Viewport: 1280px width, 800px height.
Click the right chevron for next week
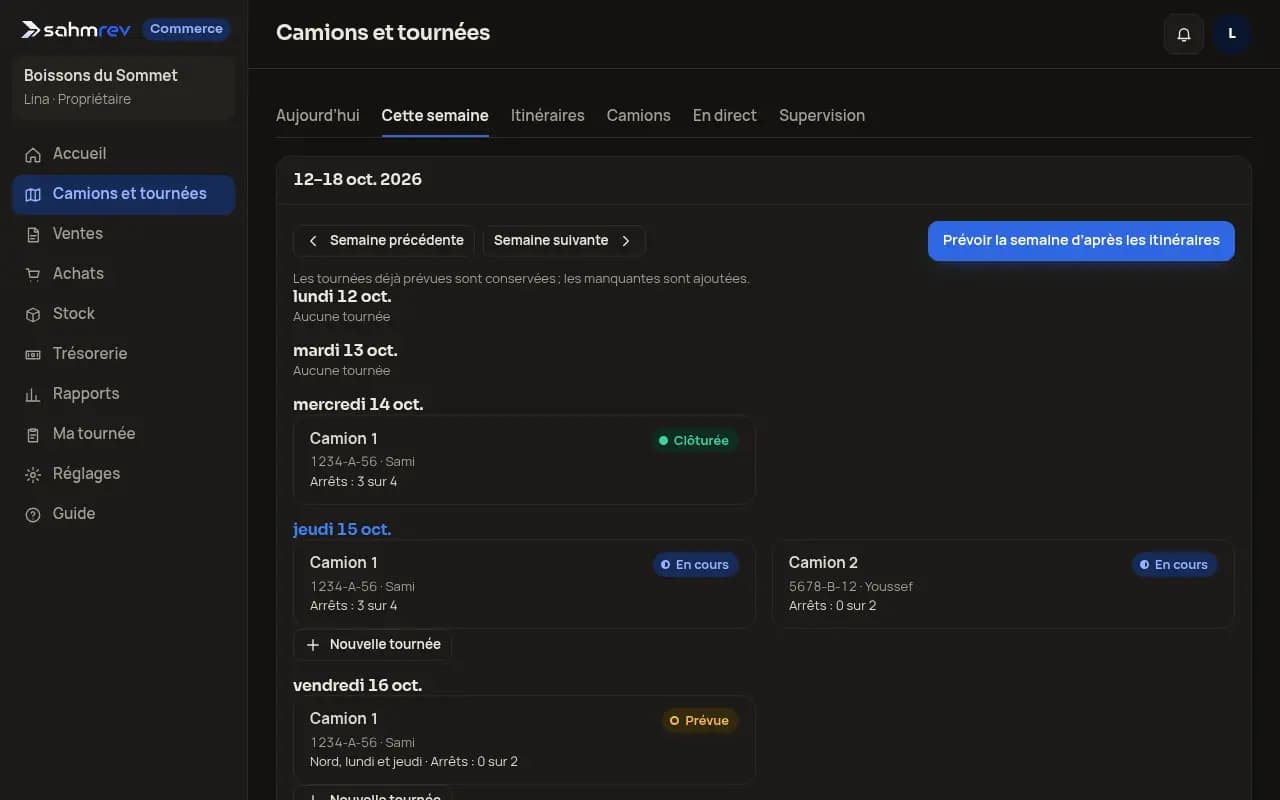click(626, 241)
